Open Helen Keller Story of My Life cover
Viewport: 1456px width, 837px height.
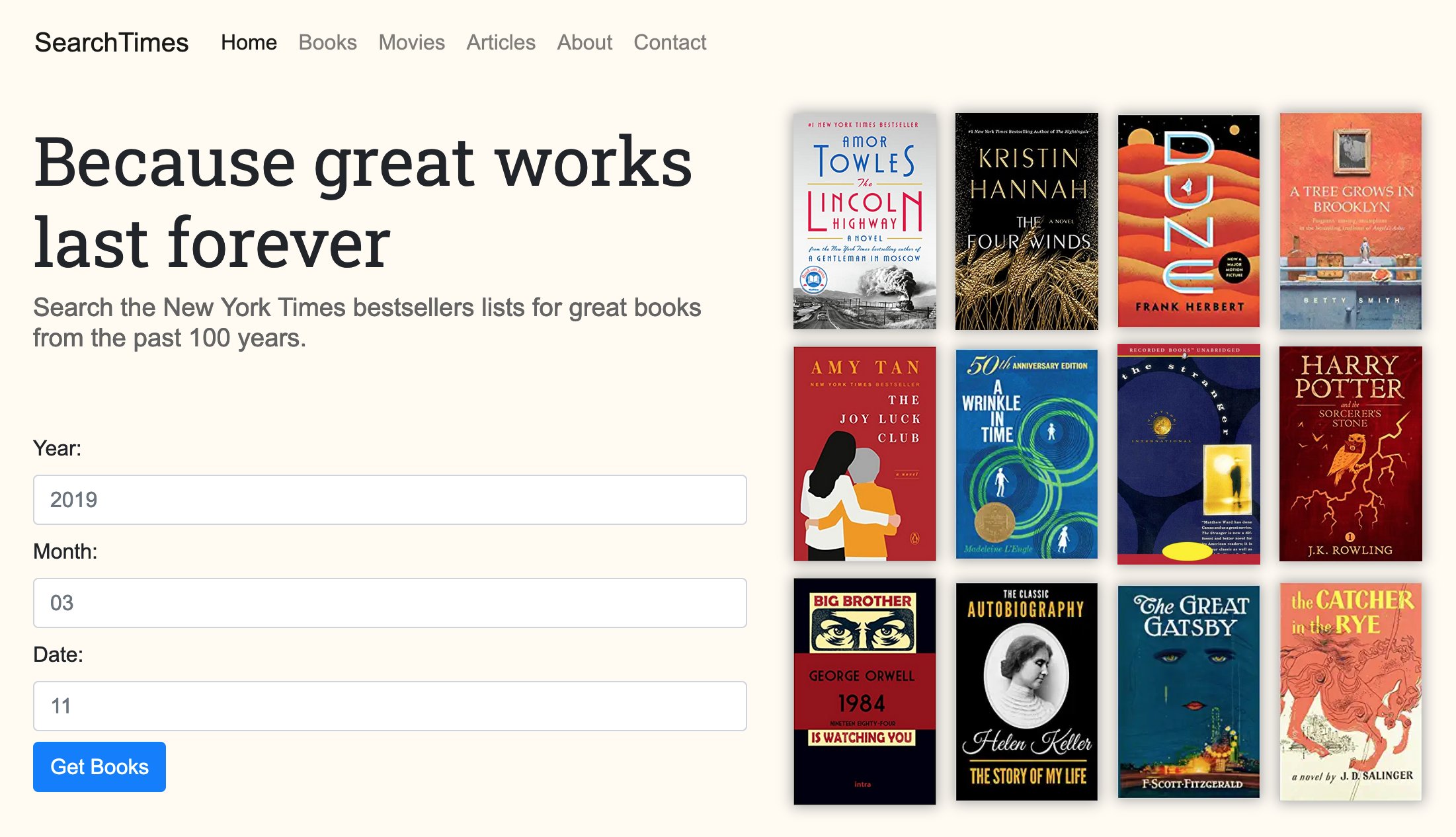pos(1027,692)
